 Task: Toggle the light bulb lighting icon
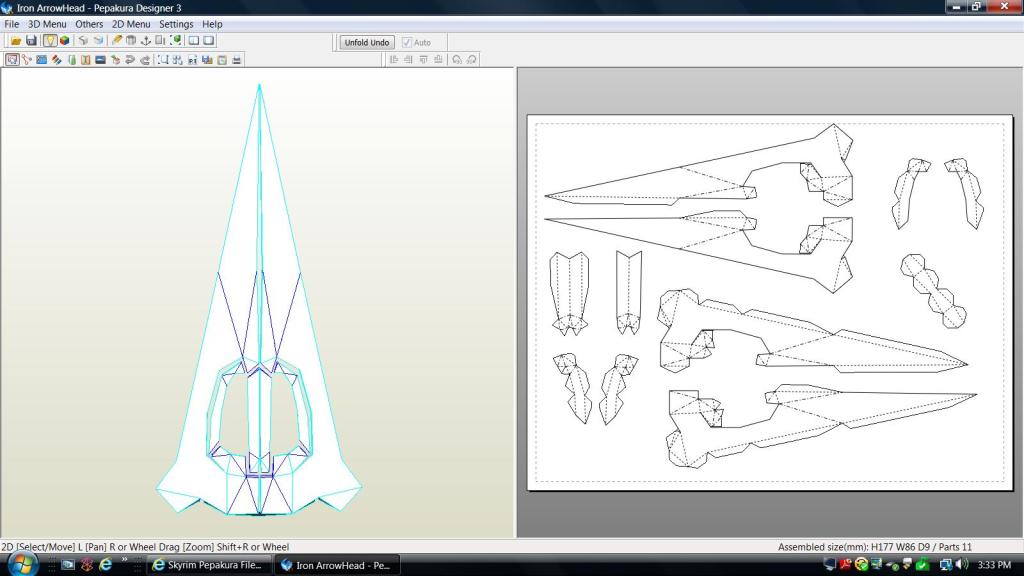click(x=50, y=40)
